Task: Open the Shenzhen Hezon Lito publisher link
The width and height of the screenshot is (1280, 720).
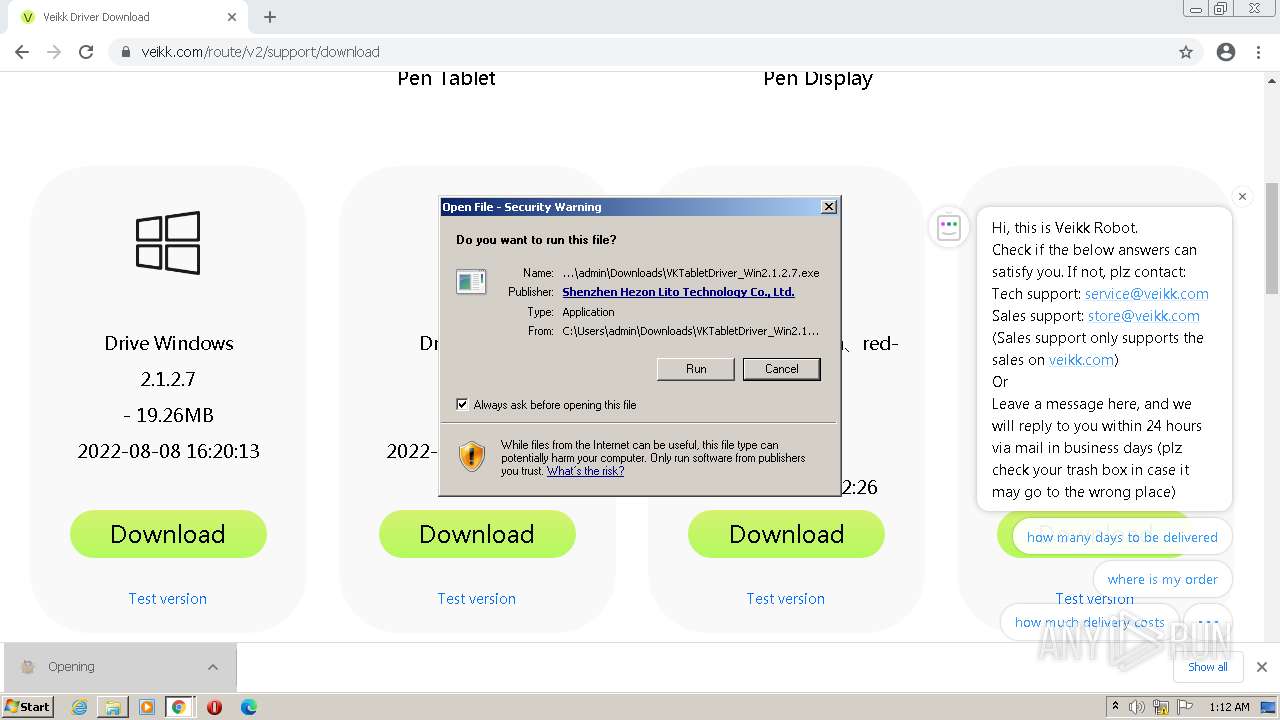Action: point(678,292)
